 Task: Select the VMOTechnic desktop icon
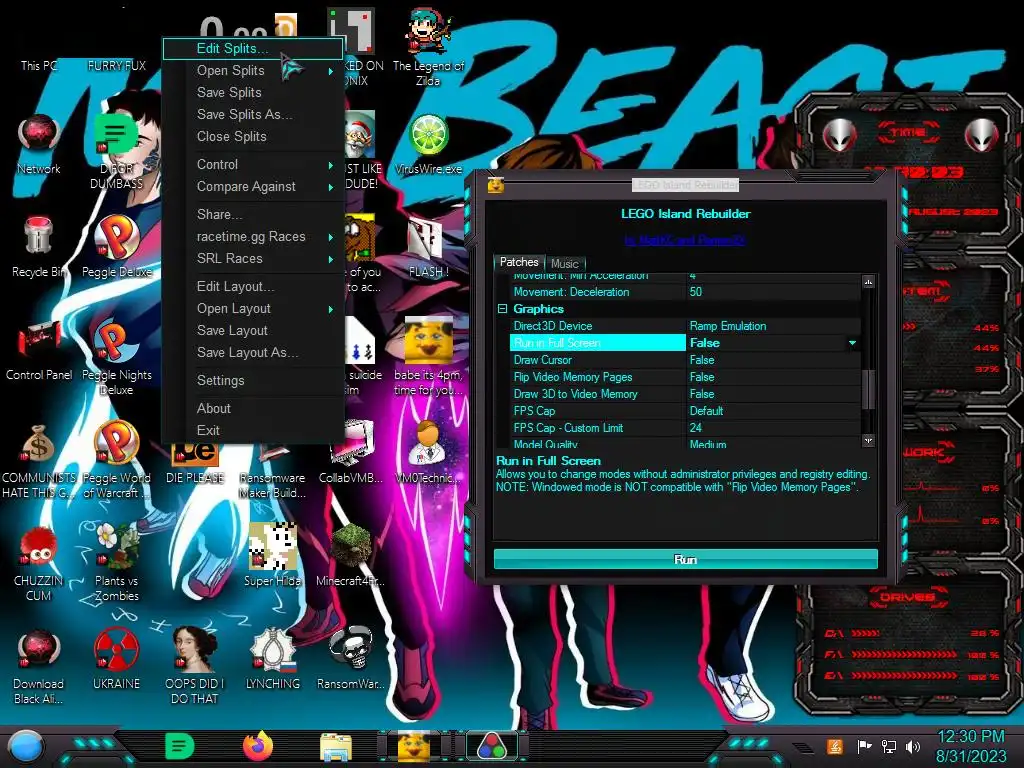point(428,453)
